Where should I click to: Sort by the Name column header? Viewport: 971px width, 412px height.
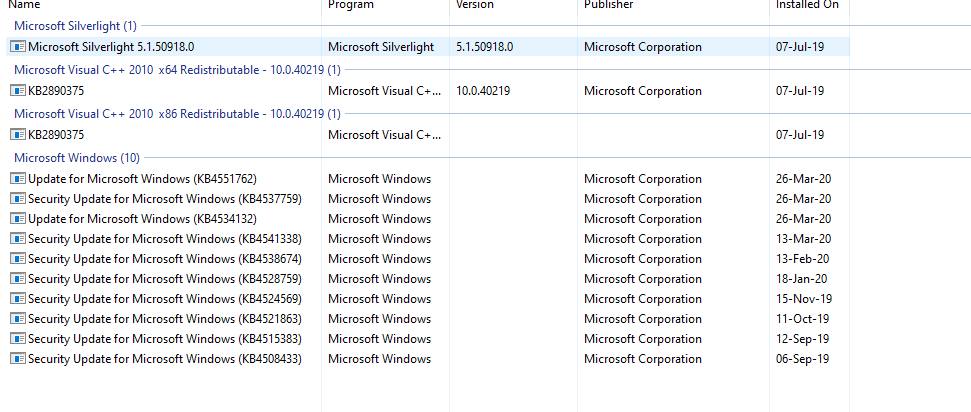click(x=24, y=4)
